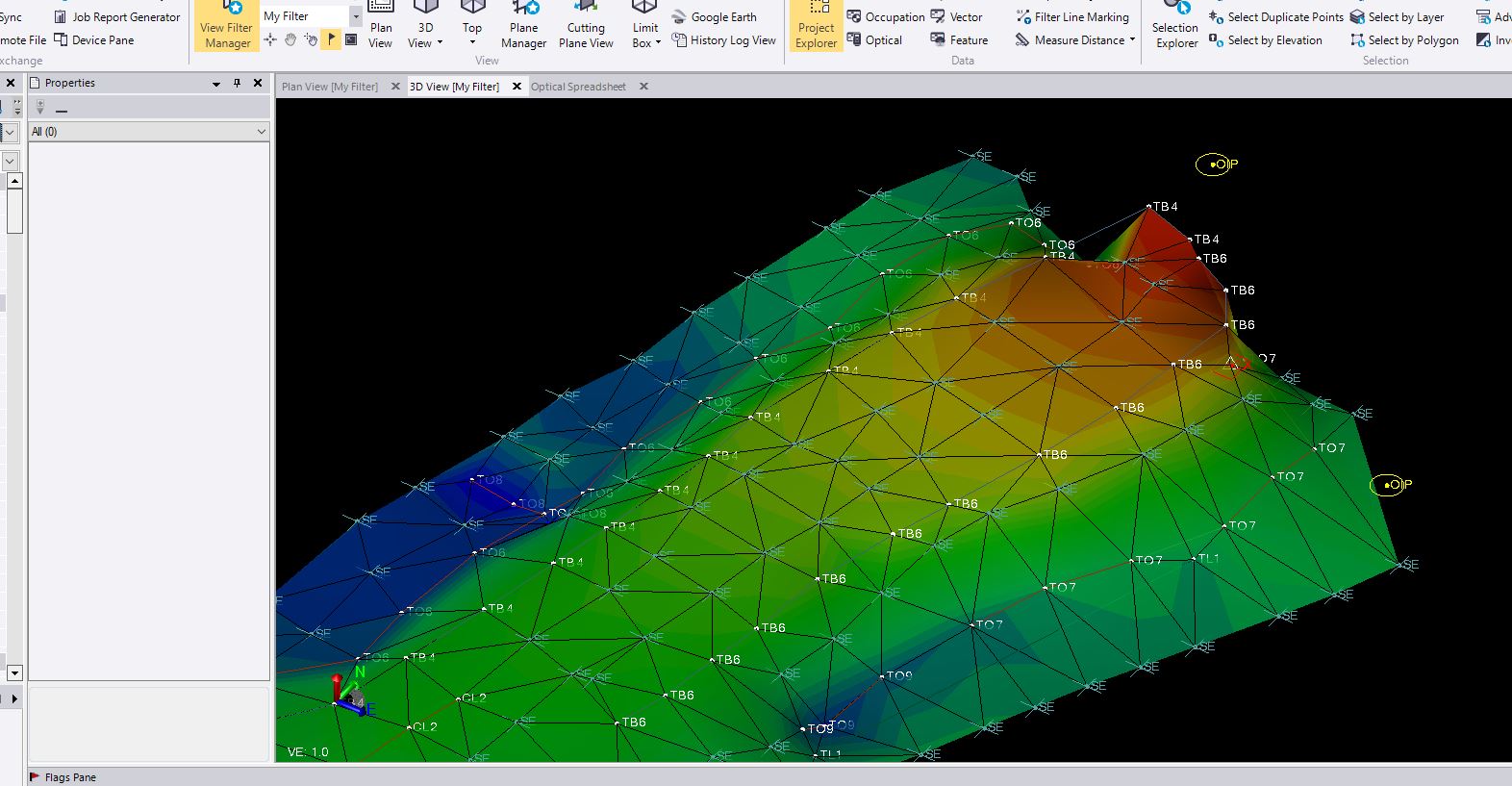Click the History Log View button
The height and width of the screenshot is (786, 1512).
[x=724, y=40]
